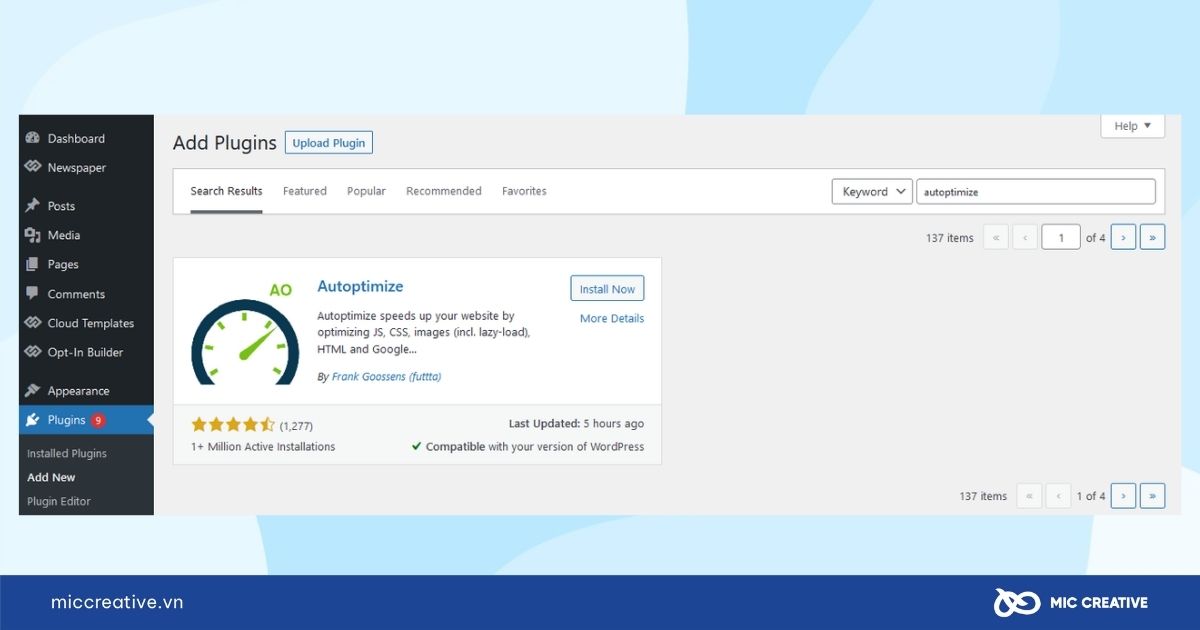Click the 1+ Million Active Installations text
1200x630 pixels.
tap(263, 447)
